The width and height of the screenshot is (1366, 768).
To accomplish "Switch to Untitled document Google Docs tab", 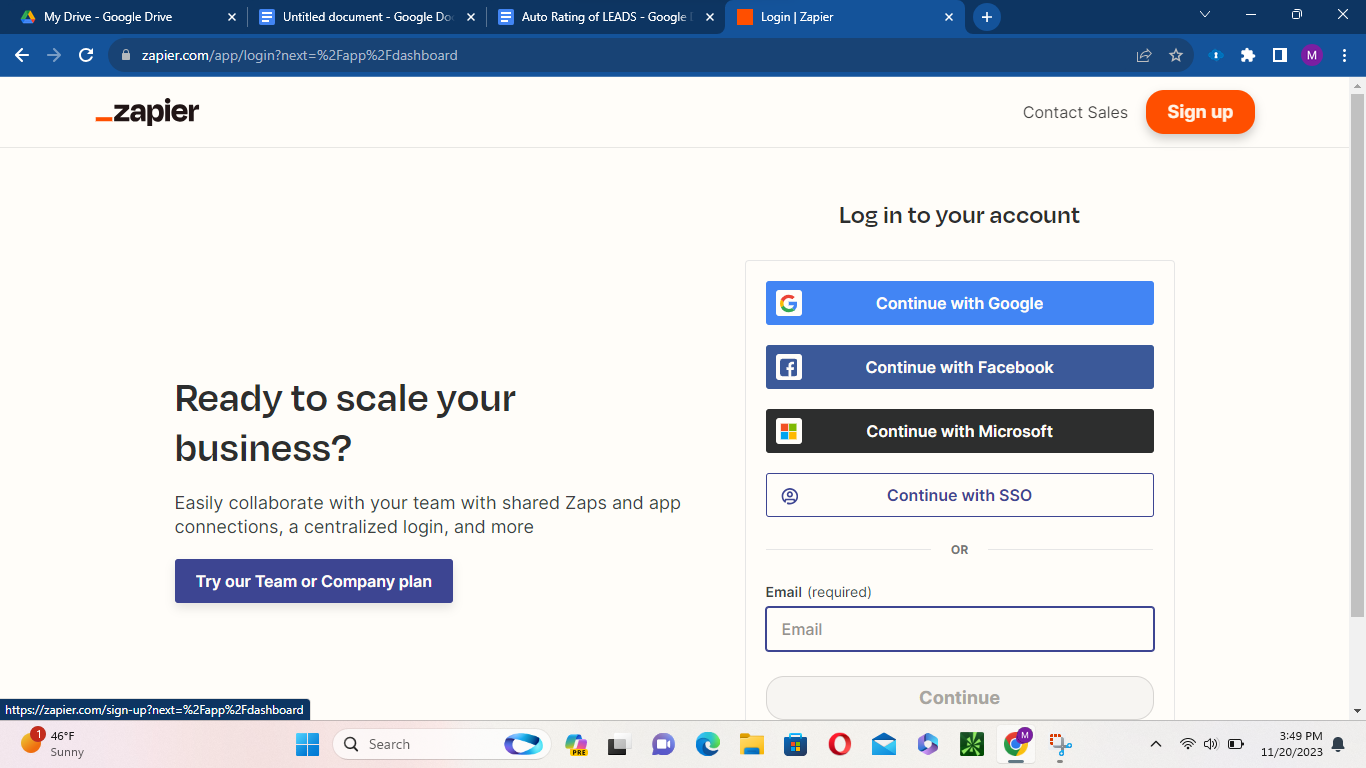I will [366, 17].
